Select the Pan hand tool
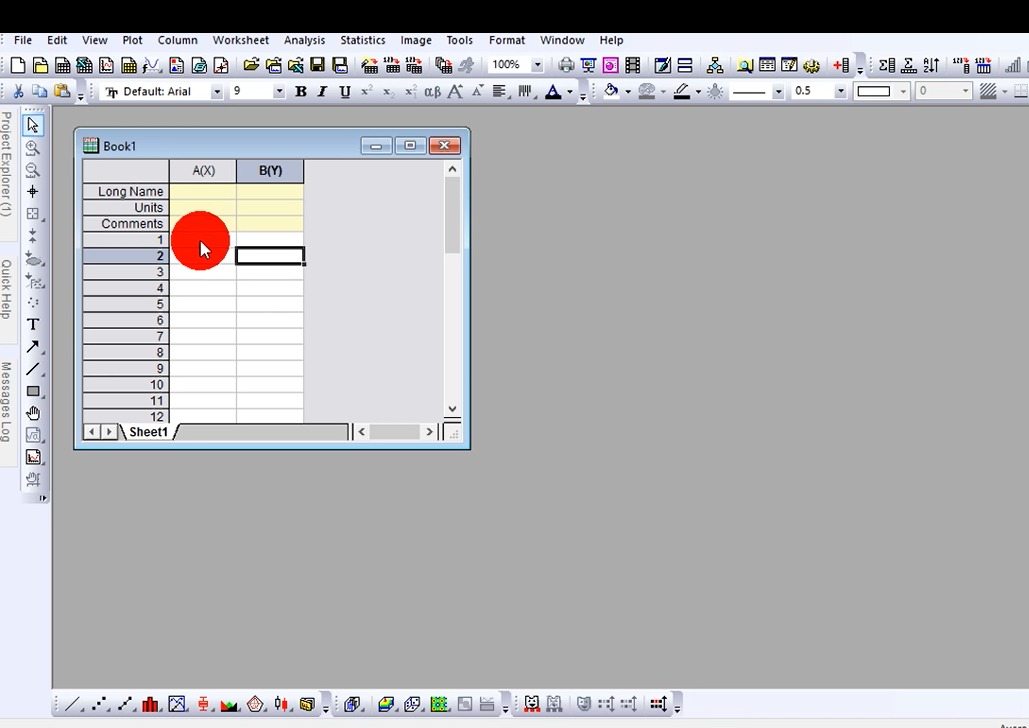The image size is (1029, 728). tap(33, 413)
